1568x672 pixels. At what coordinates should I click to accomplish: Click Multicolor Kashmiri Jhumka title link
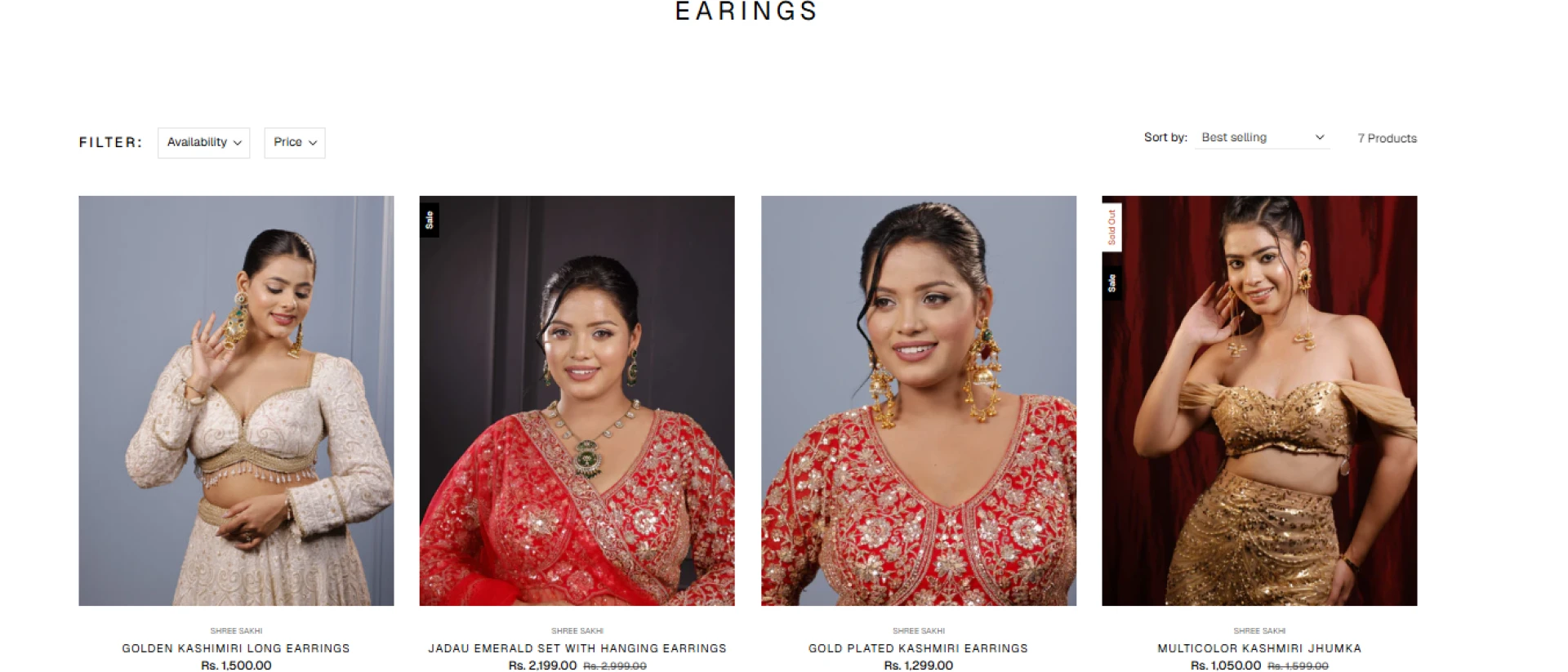(1259, 648)
